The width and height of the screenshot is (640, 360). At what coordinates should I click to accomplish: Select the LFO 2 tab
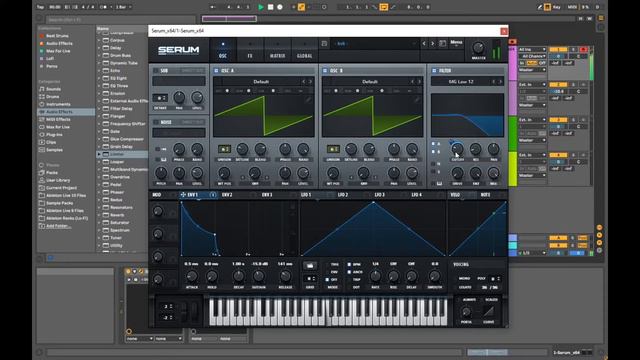[343, 195]
